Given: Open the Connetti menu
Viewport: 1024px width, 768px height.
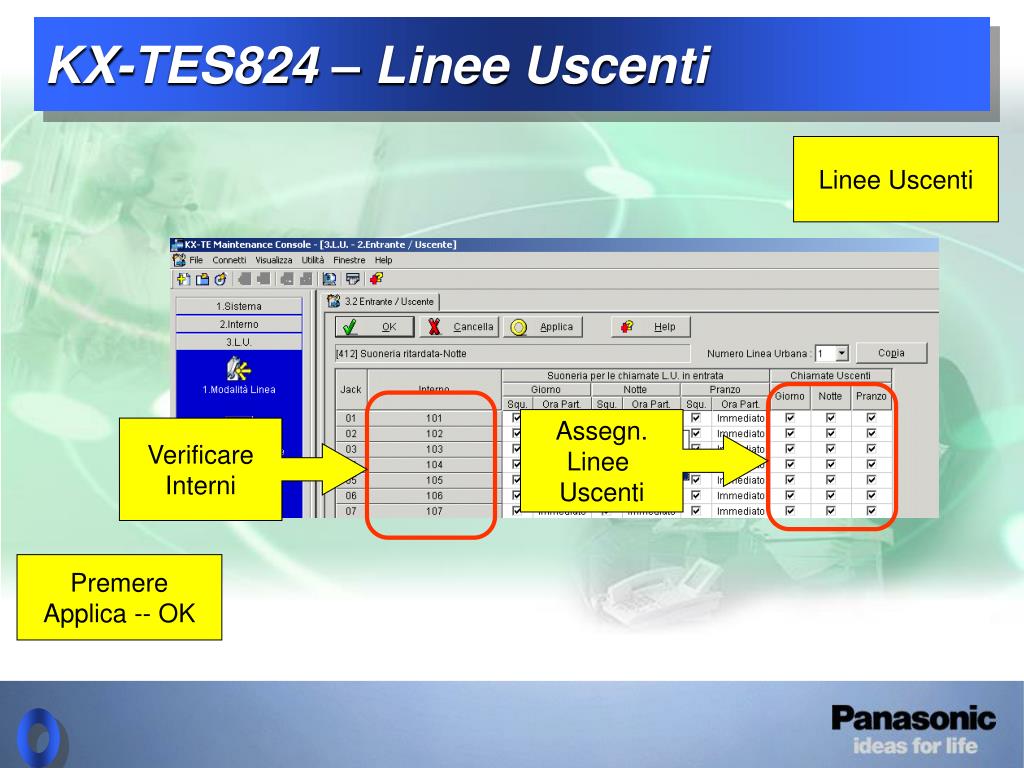Looking at the screenshot, I should (x=229, y=260).
